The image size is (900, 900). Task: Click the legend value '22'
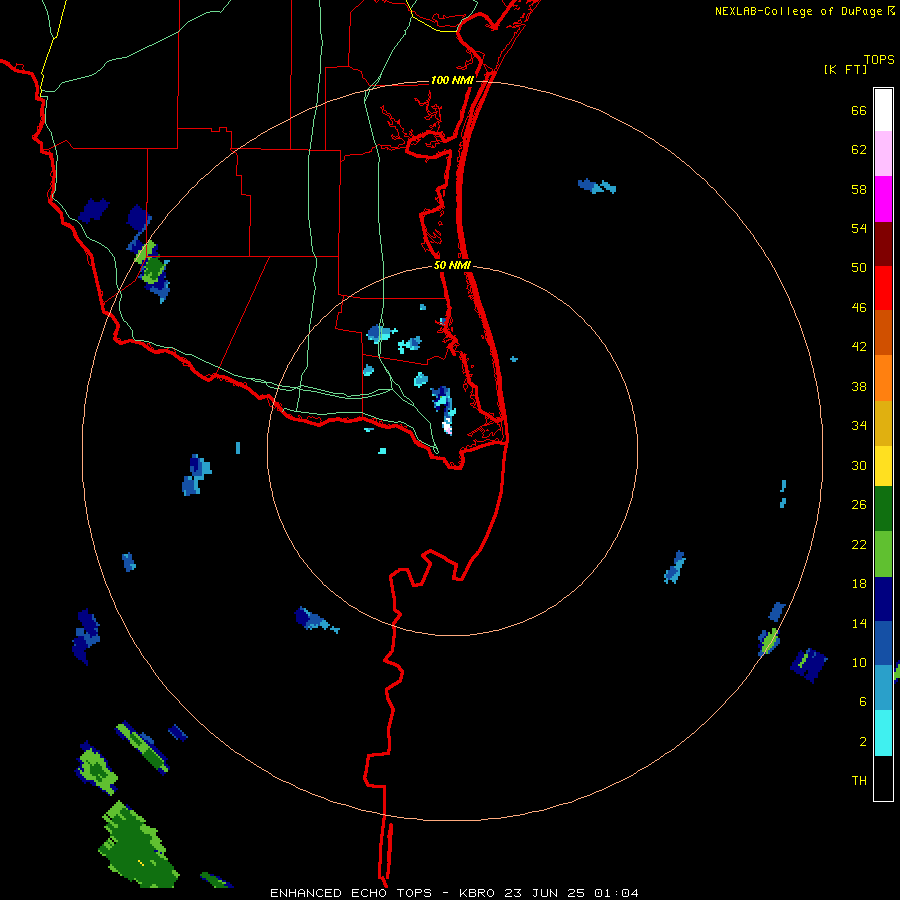[x=859, y=544]
